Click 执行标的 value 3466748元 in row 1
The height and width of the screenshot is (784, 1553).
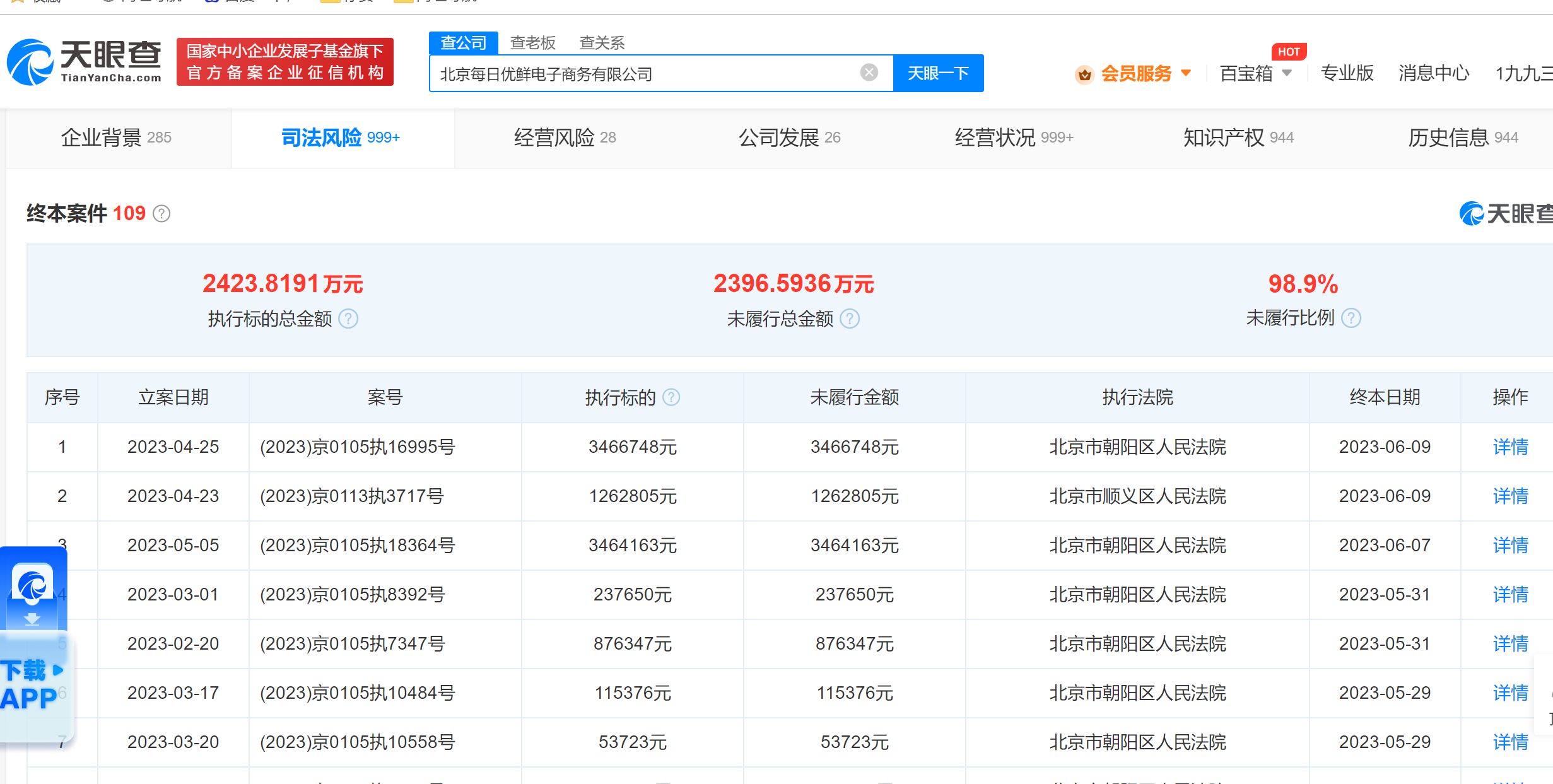click(633, 447)
